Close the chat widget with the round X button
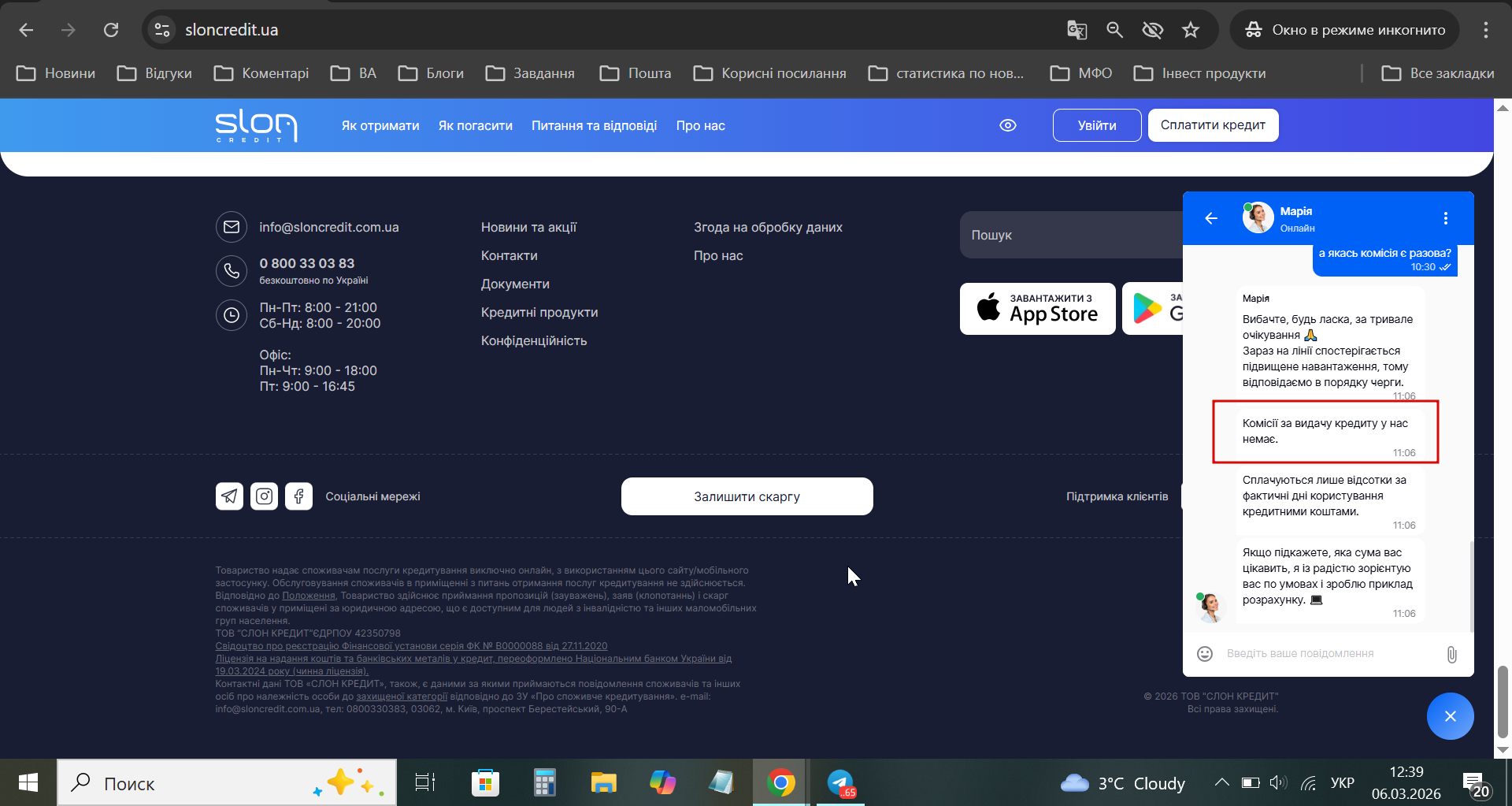Viewport: 1512px width, 806px height. [1450, 716]
